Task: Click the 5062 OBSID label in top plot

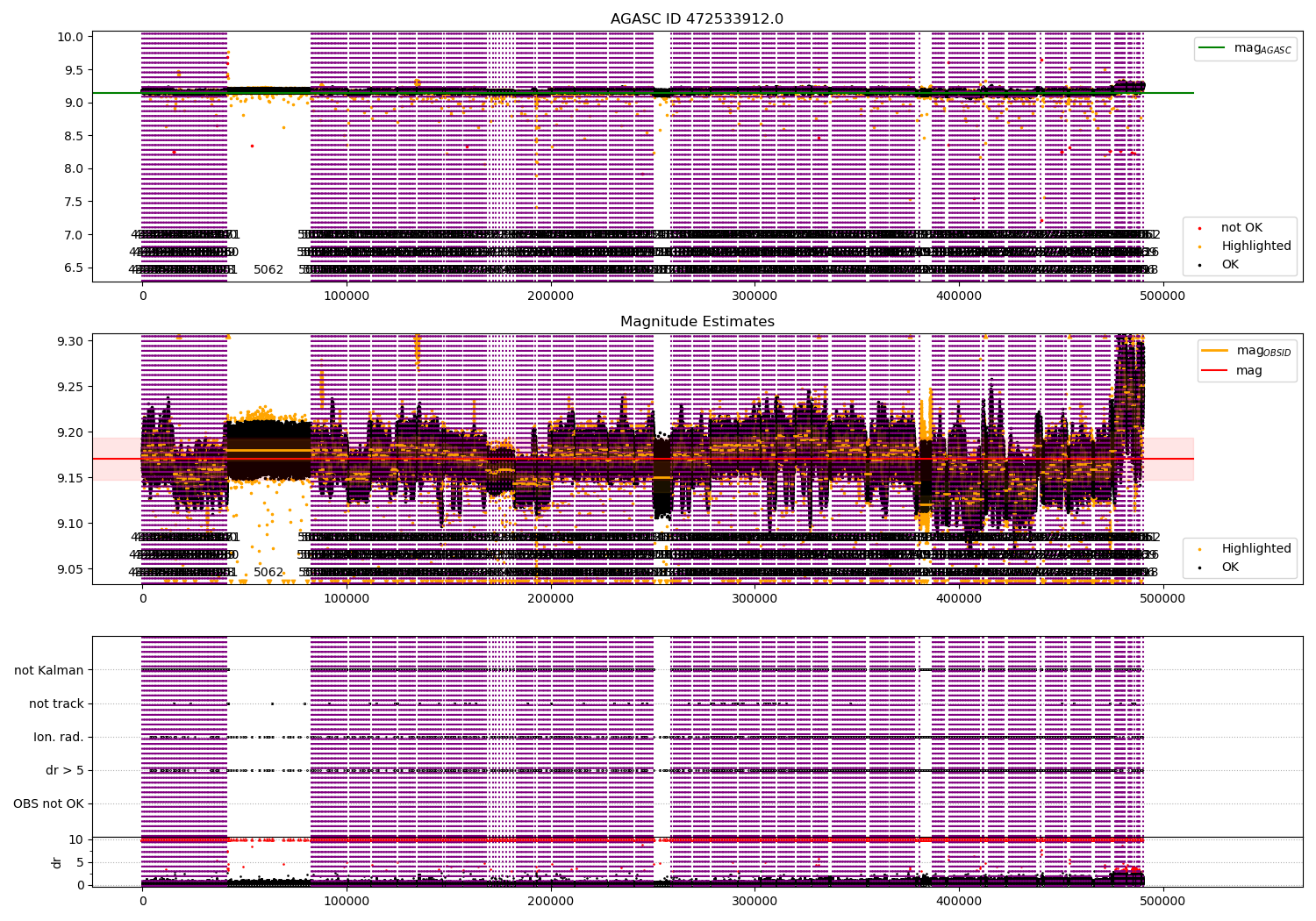Action: [268, 269]
